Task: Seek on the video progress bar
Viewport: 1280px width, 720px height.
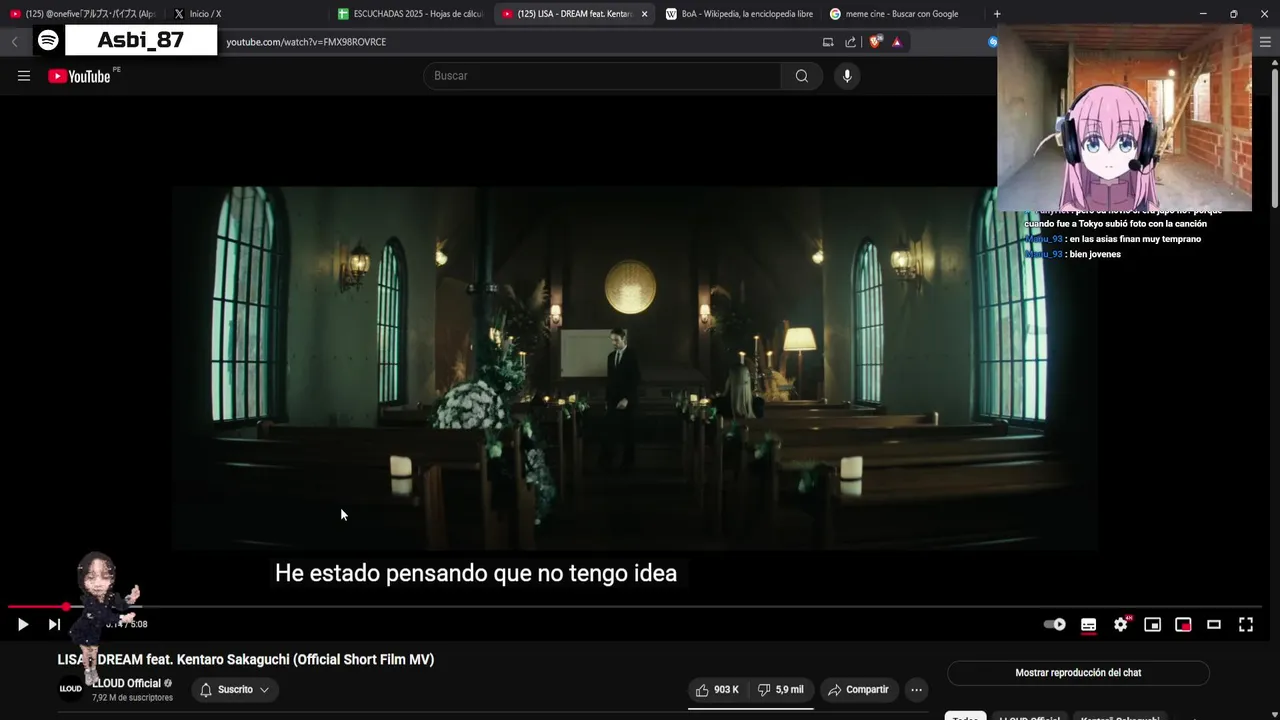Action: 635,606
